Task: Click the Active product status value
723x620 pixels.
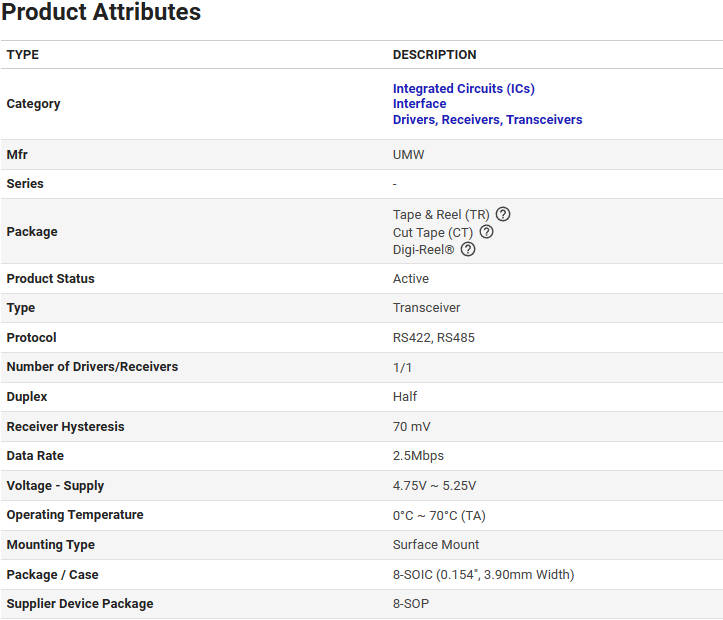Action: (411, 279)
